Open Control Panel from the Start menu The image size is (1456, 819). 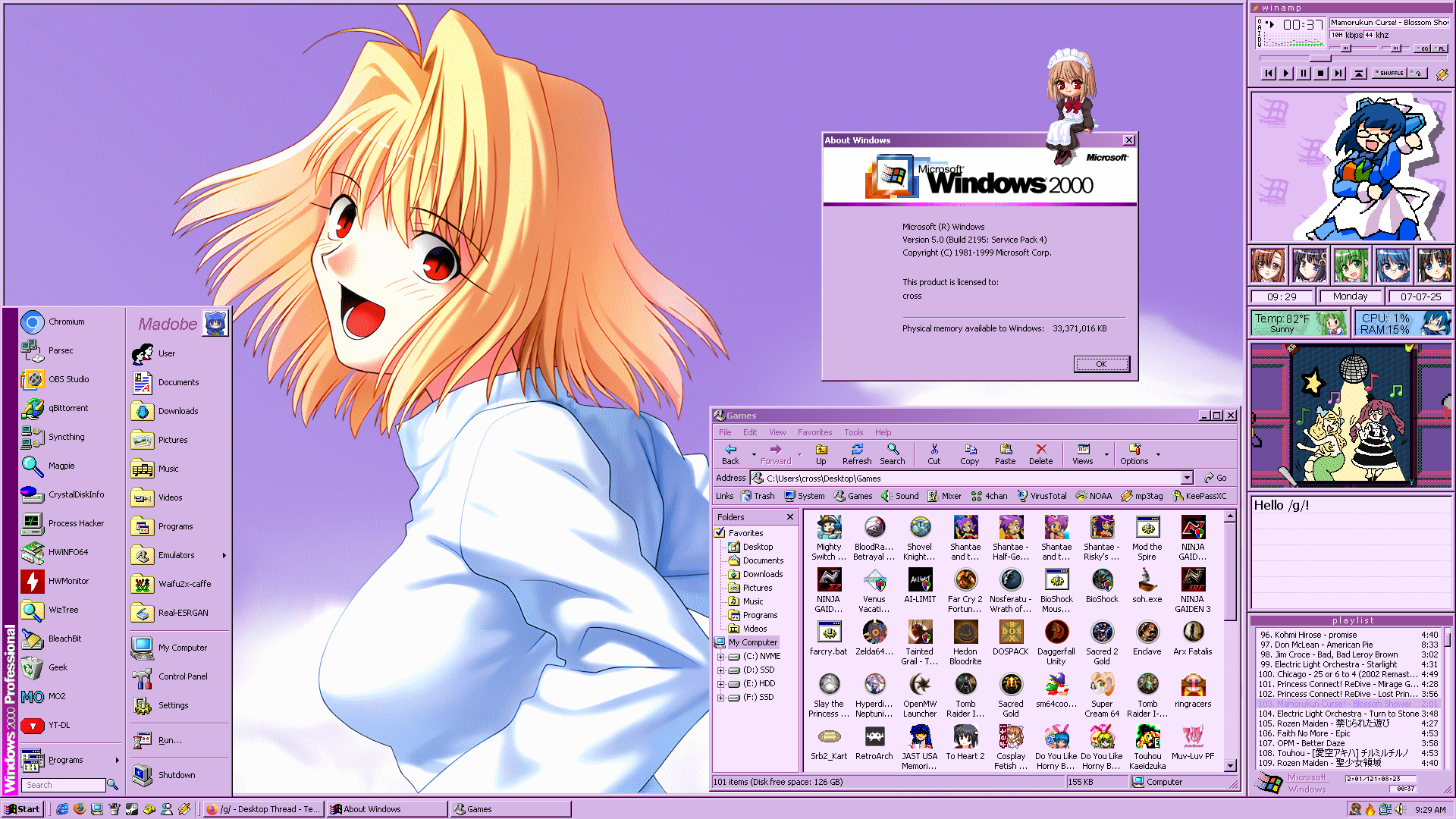pyautogui.click(x=179, y=676)
